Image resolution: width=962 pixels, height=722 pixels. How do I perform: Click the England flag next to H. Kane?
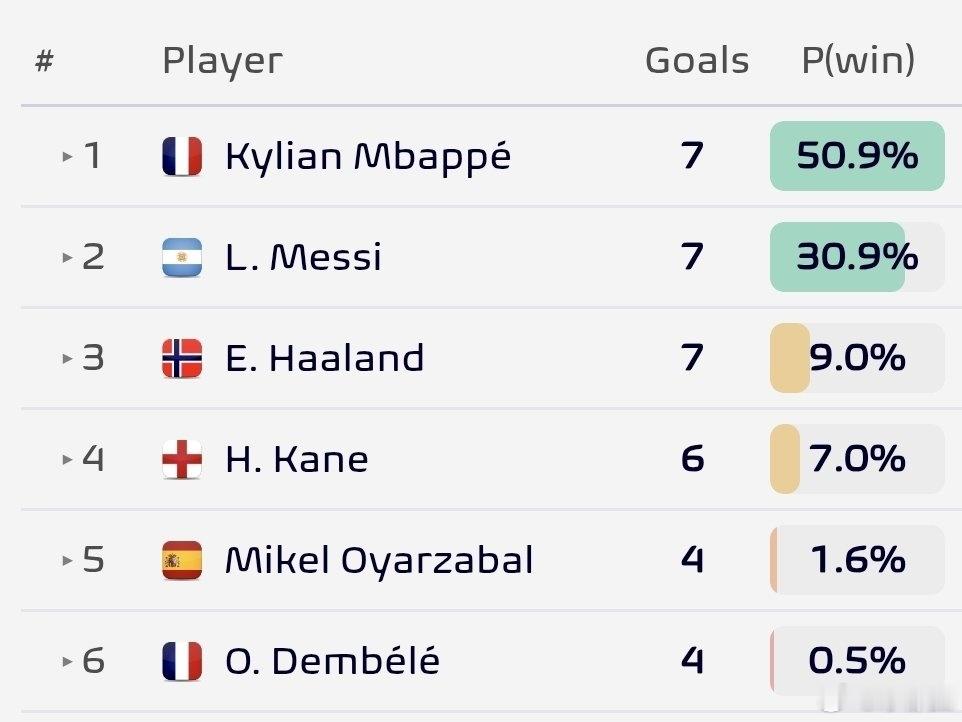pyautogui.click(x=182, y=459)
